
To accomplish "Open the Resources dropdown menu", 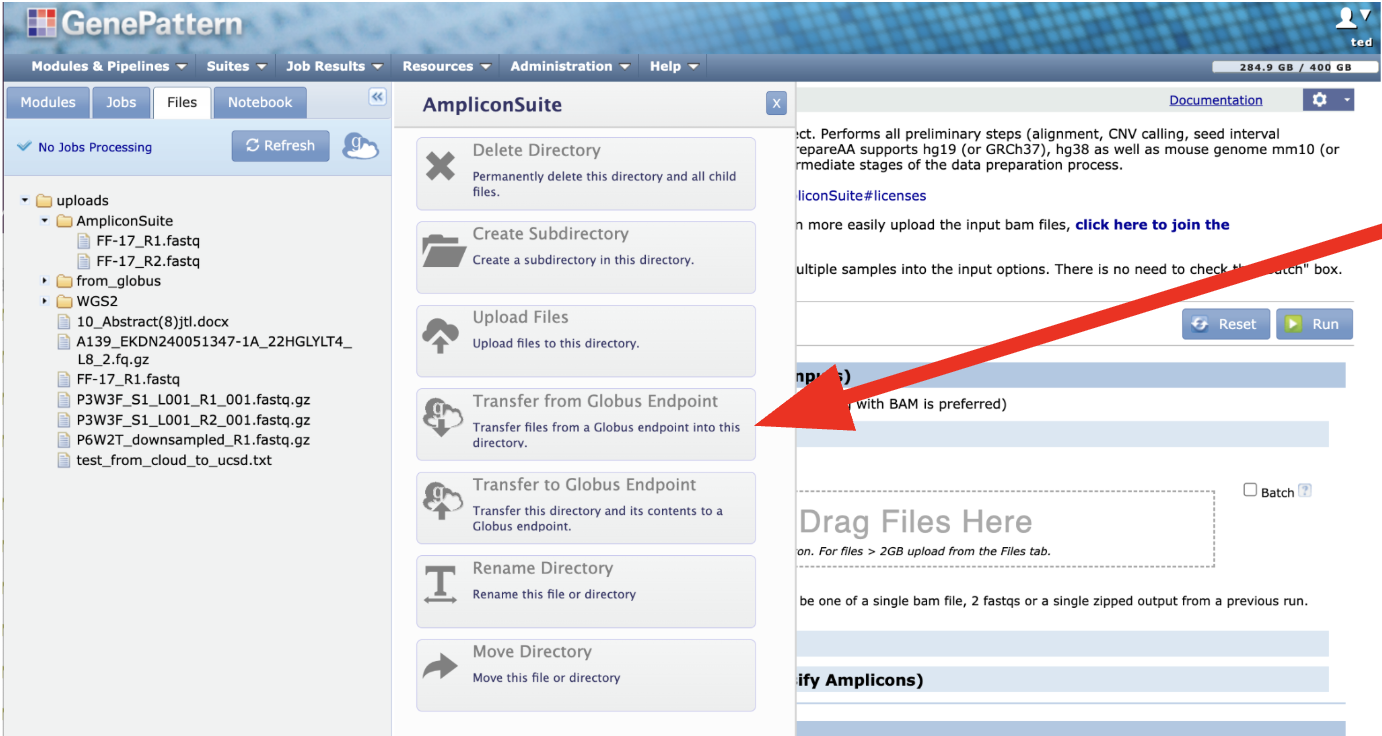I will tap(446, 66).
